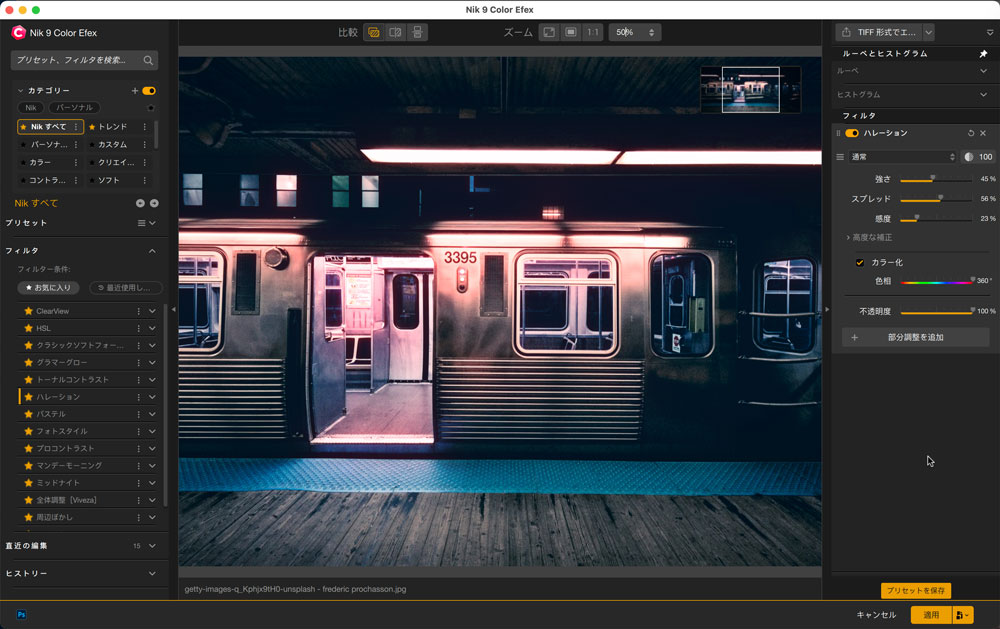Pin the ルーペとヒストグラム panel
This screenshot has width=1000, height=629.
pos(984,53)
